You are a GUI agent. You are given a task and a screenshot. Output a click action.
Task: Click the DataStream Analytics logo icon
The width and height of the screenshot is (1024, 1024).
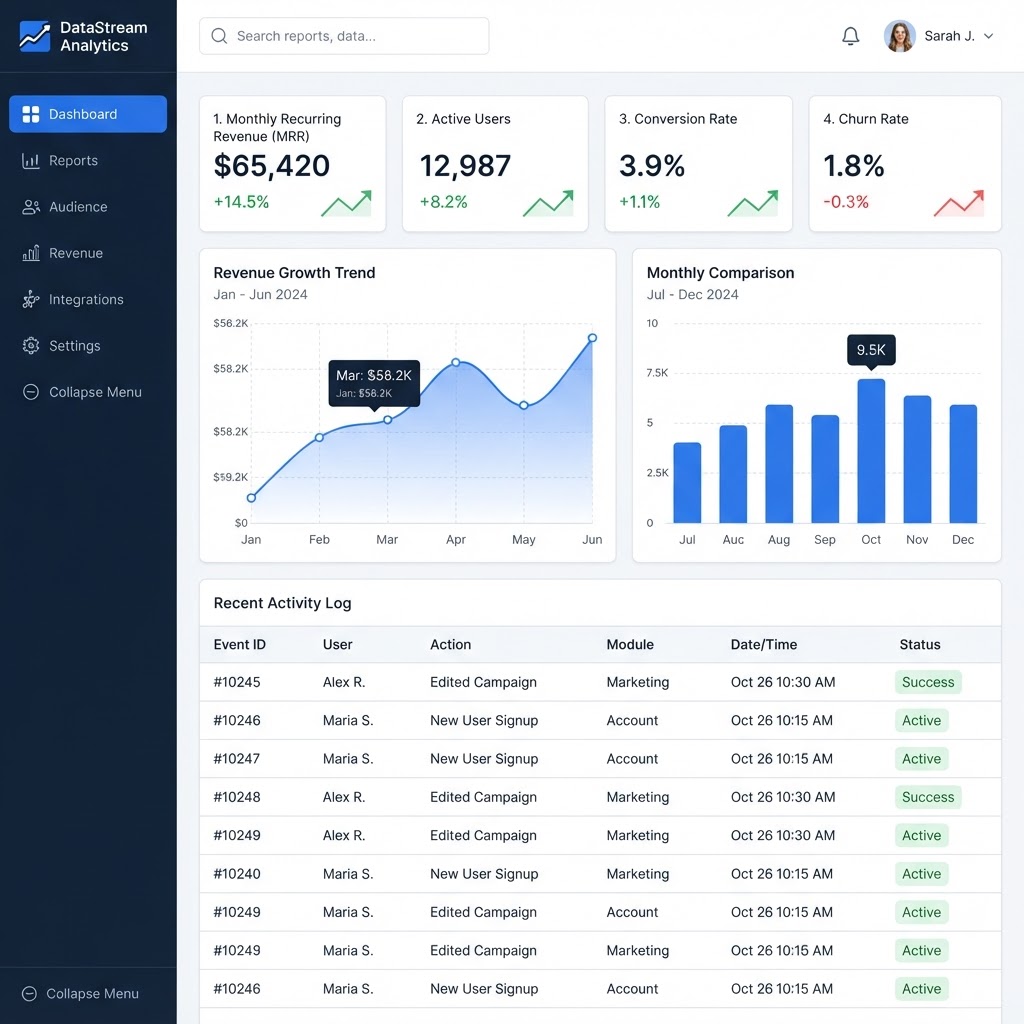(x=35, y=36)
